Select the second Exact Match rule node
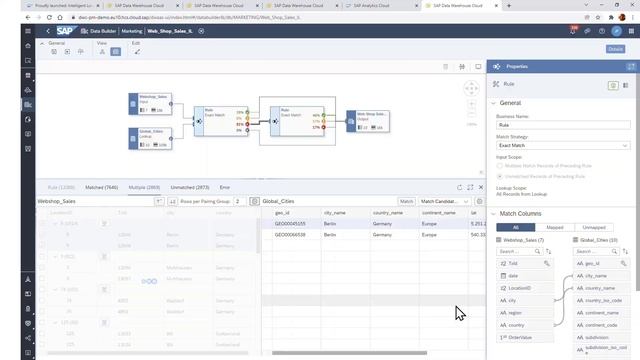The image size is (640, 360). 298,121
